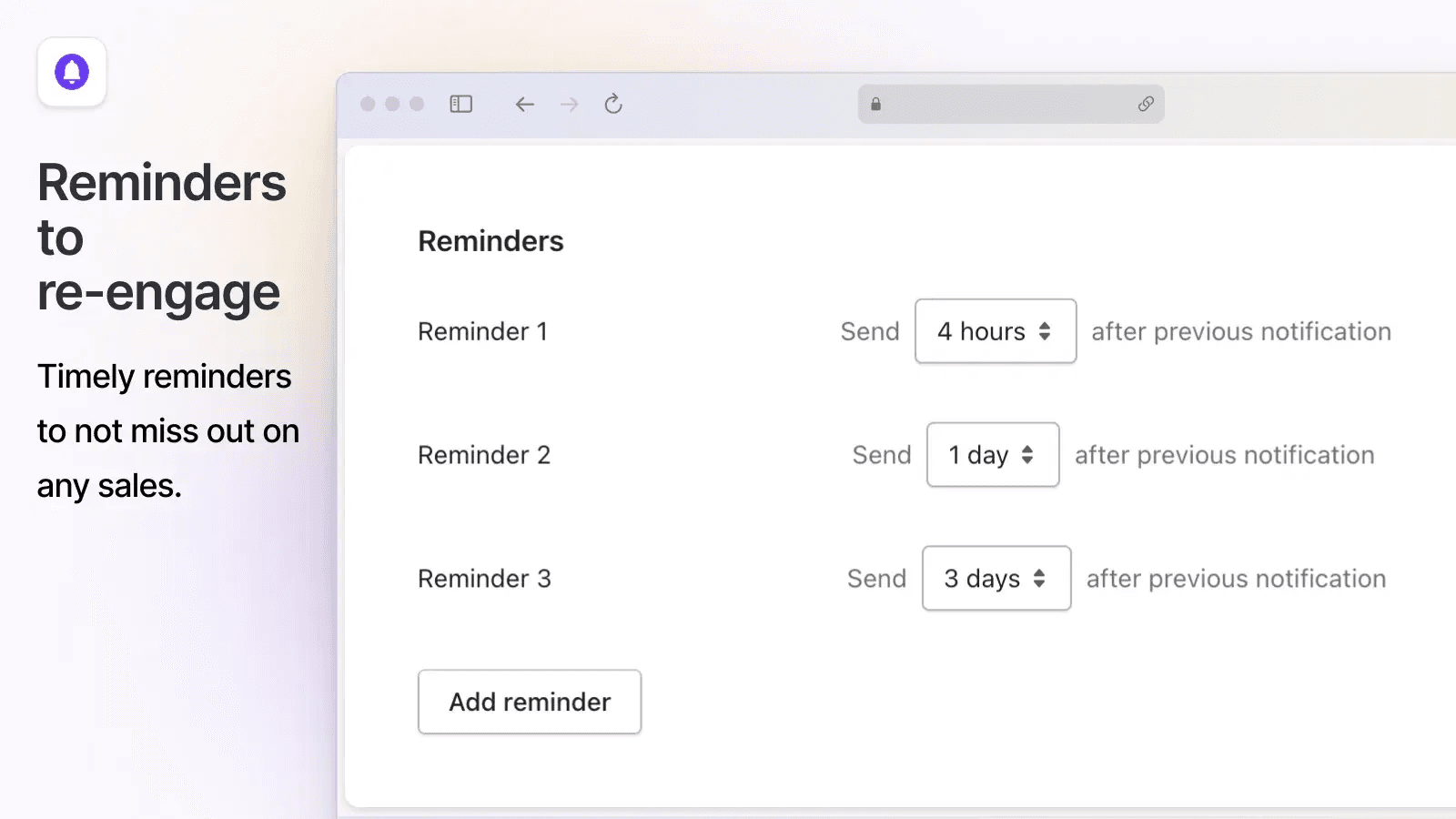Click the purple bell app logo
Viewport: 1456px width, 819px height.
click(72, 72)
